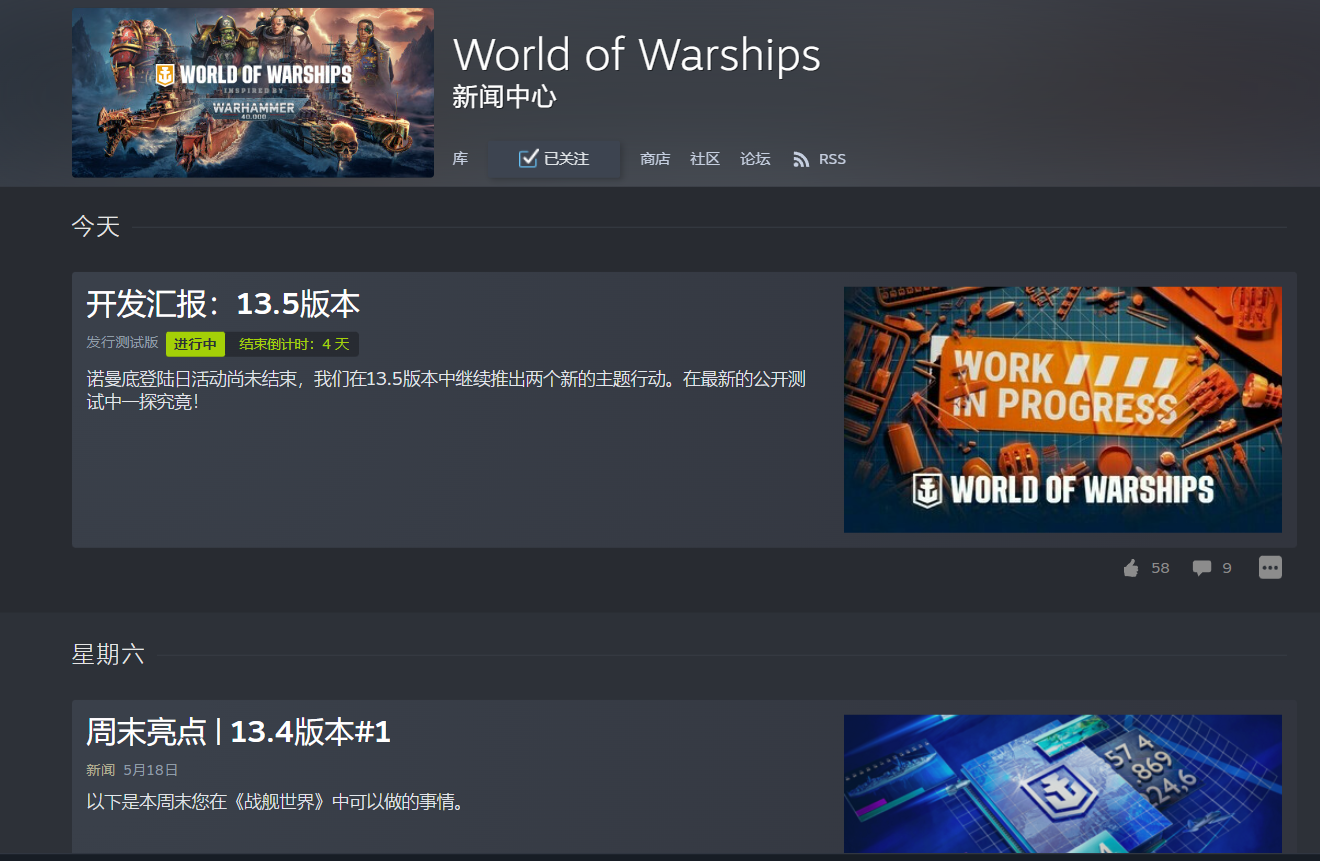Click the 结束倒计时：4天 countdown badge

tap(294, 344)
